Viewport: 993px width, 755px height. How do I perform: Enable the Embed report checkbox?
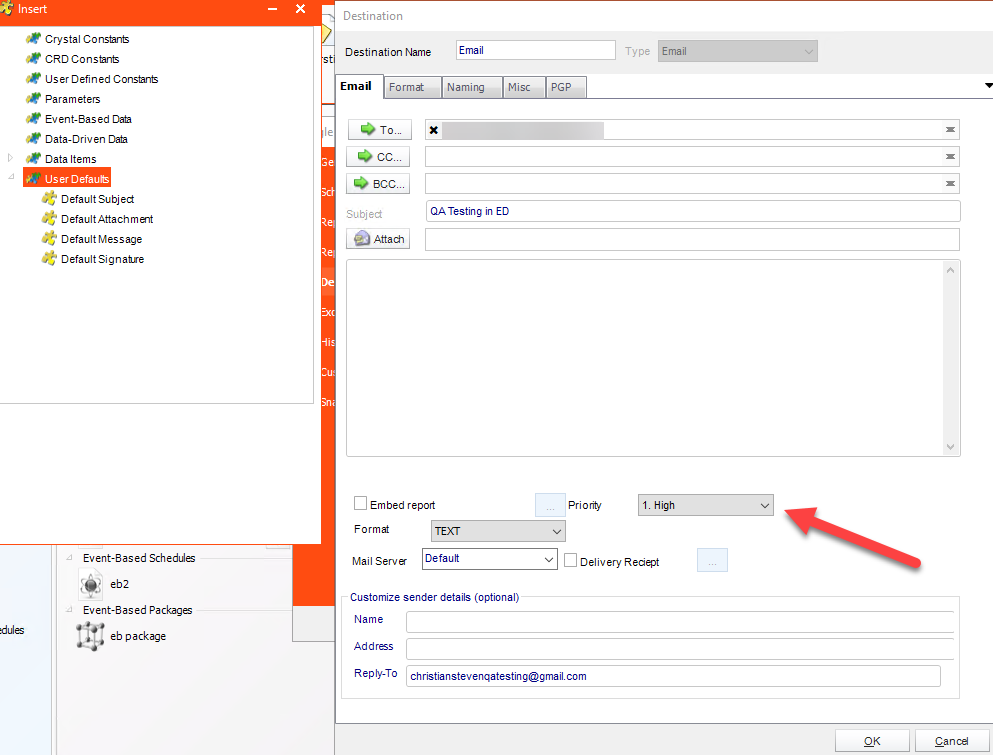361,505
